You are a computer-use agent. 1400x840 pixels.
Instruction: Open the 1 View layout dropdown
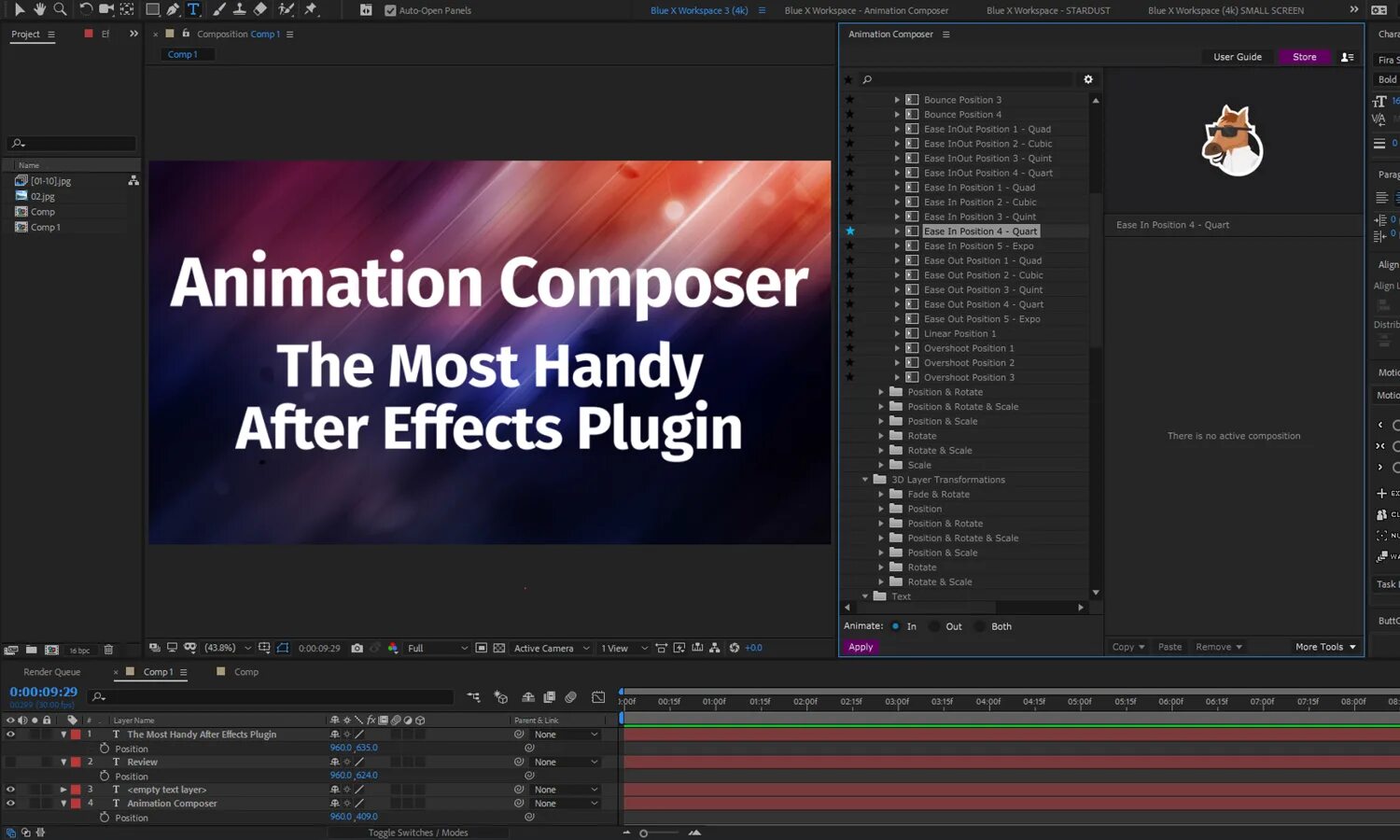click(623, 648)
